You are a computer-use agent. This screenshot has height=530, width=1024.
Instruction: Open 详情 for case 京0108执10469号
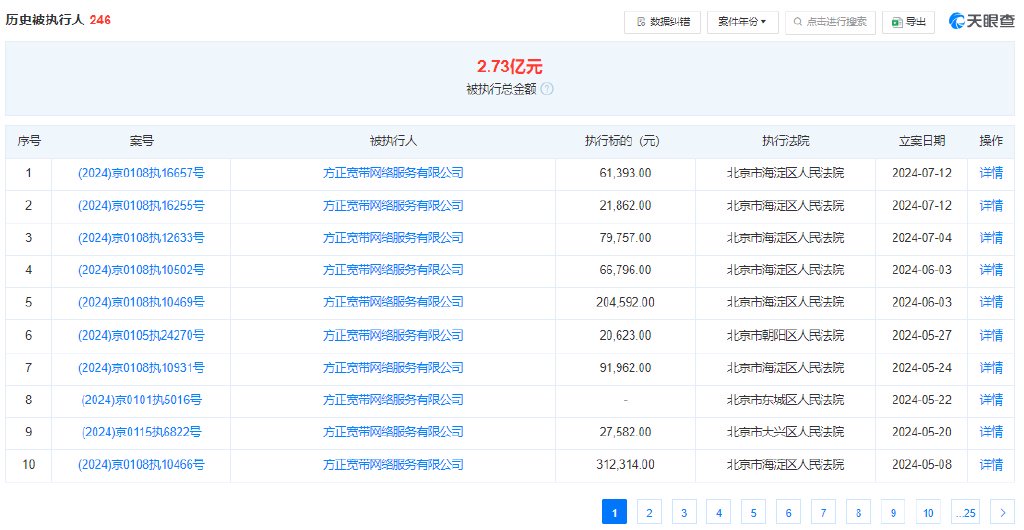coord(991,302)
